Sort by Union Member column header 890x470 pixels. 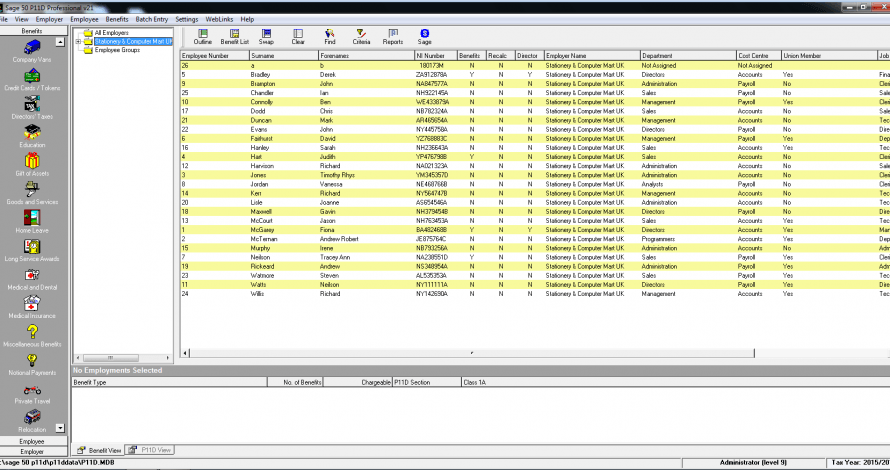[x=829, y=56]
